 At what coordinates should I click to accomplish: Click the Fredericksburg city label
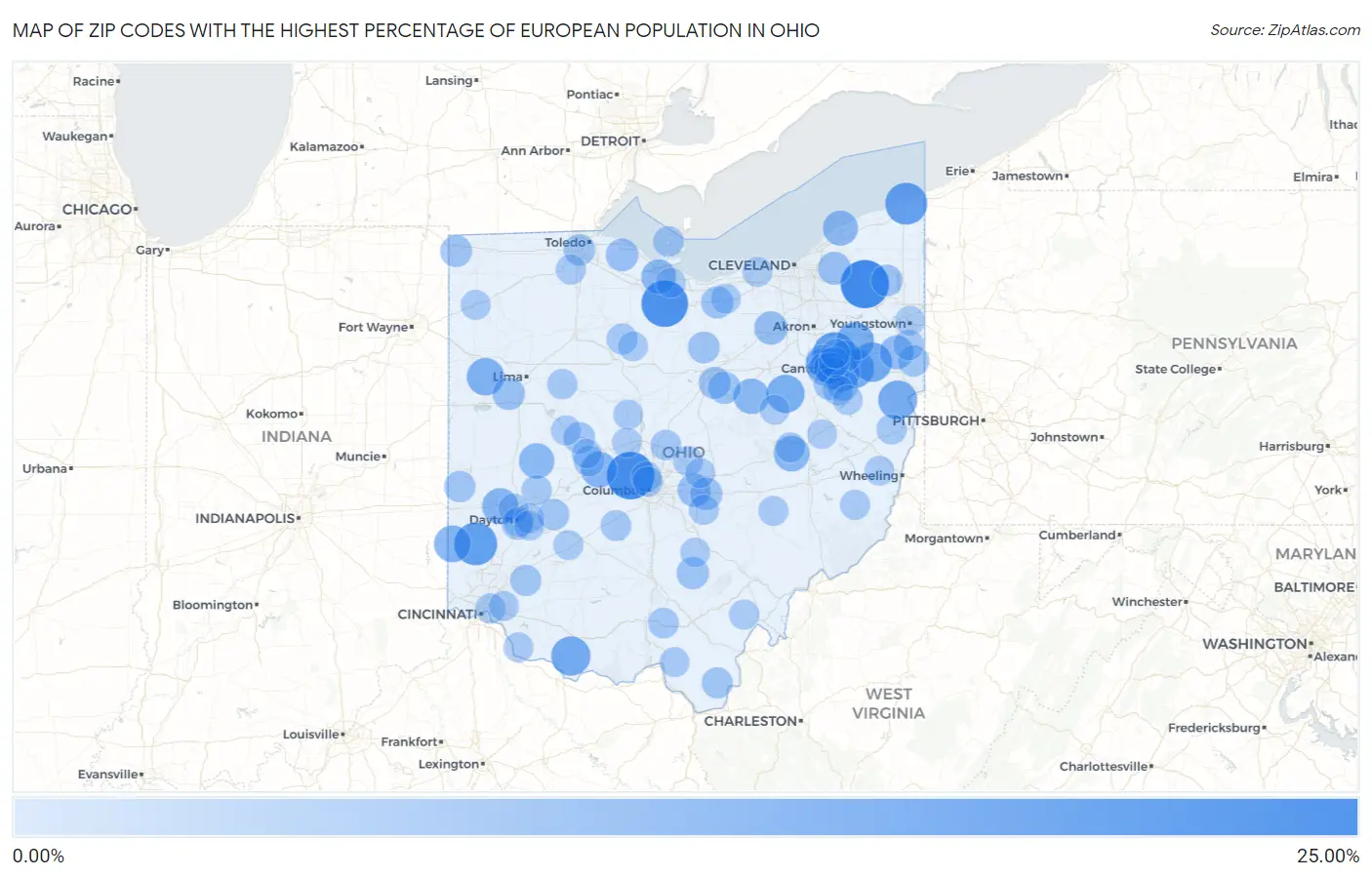pos(1214,728)
